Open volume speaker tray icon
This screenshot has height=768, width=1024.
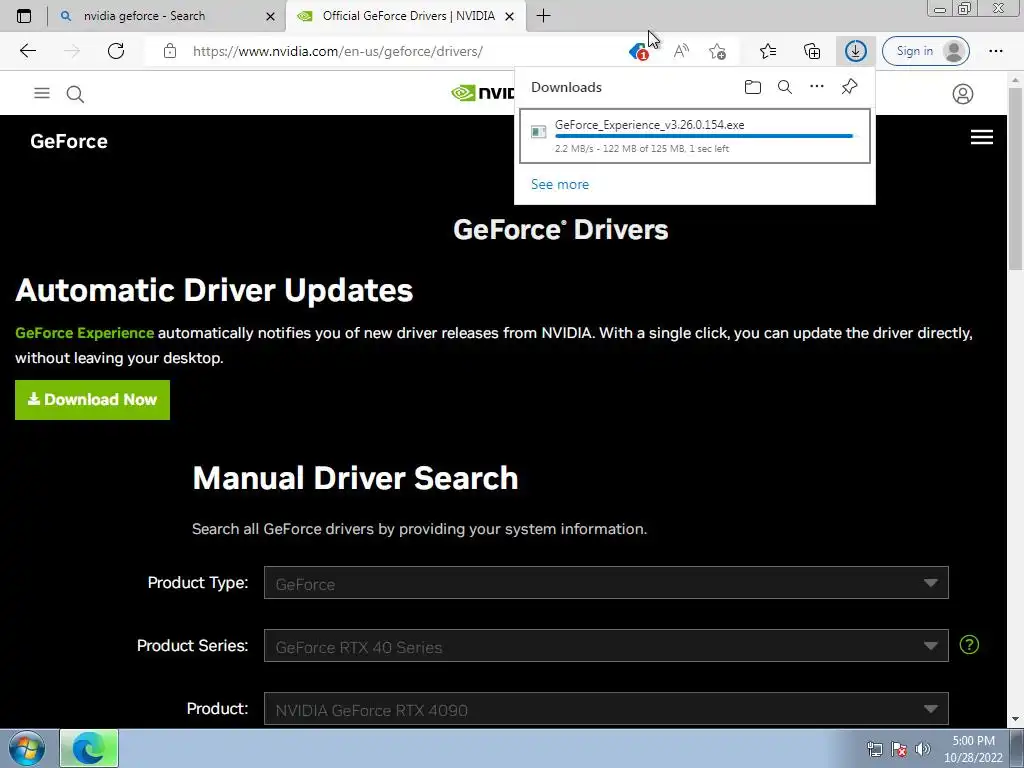tap(922, 749)
